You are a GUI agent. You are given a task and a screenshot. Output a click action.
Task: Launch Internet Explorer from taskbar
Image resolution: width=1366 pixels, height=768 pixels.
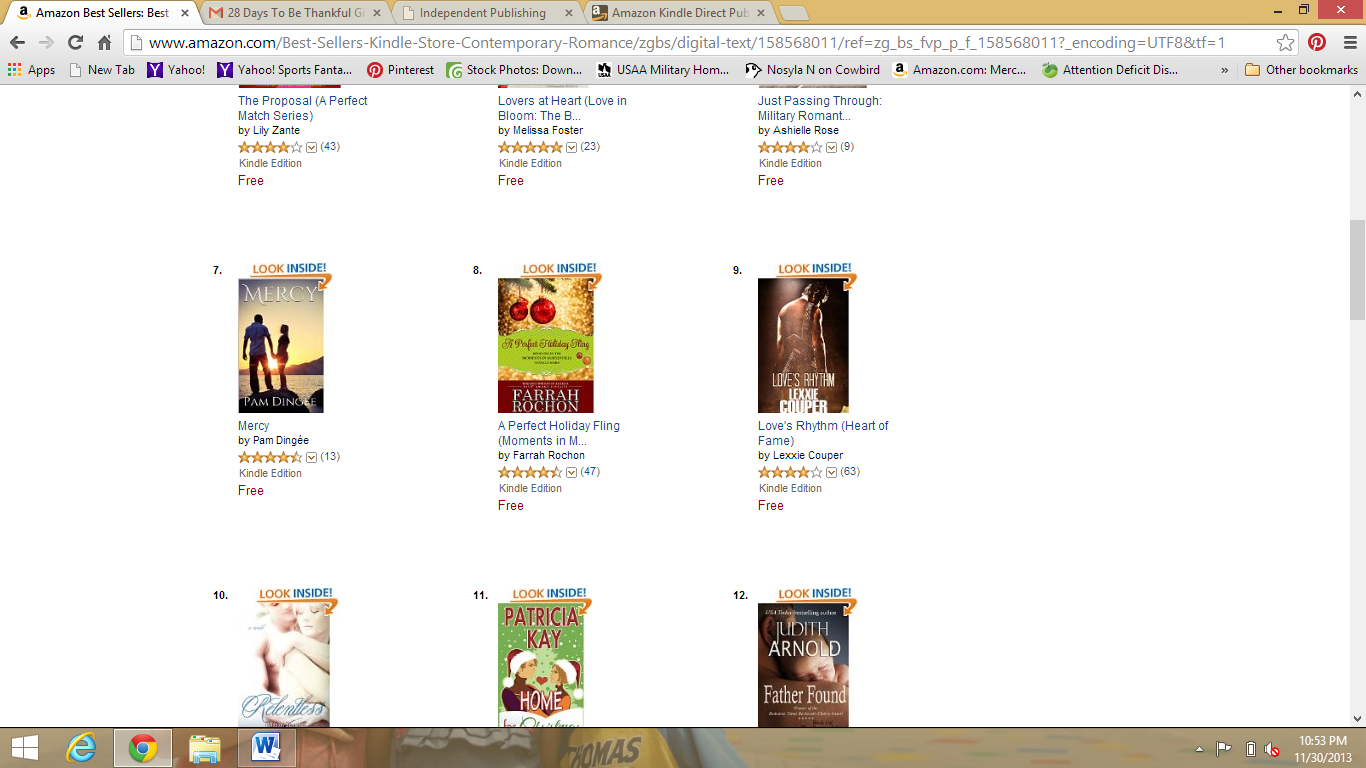click(82, 748)
